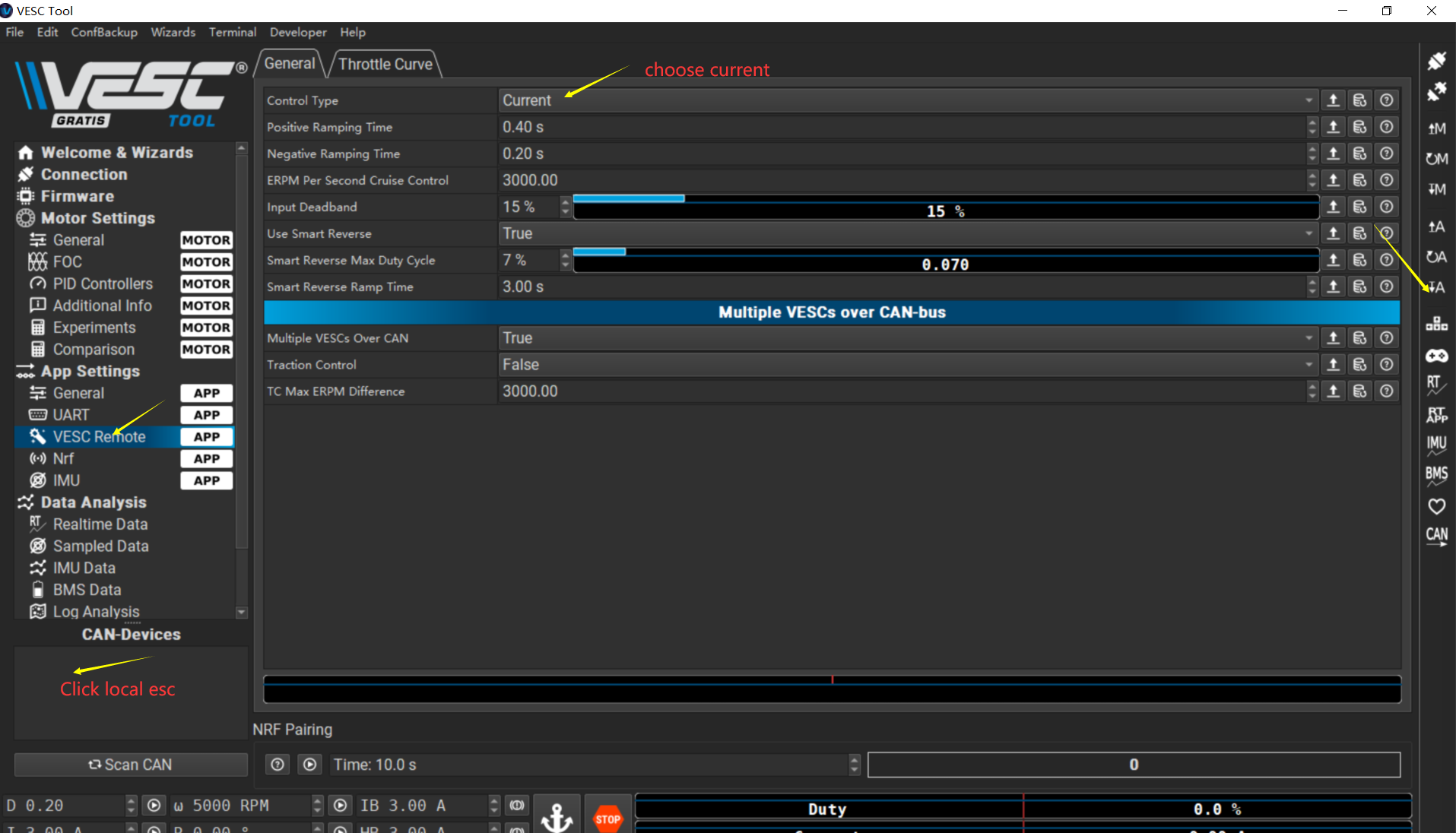The height and width of the screenshot is (833, 1456).
Task: Click the Input Deadband percentage slider bar
Action: [x=945, y=207]
